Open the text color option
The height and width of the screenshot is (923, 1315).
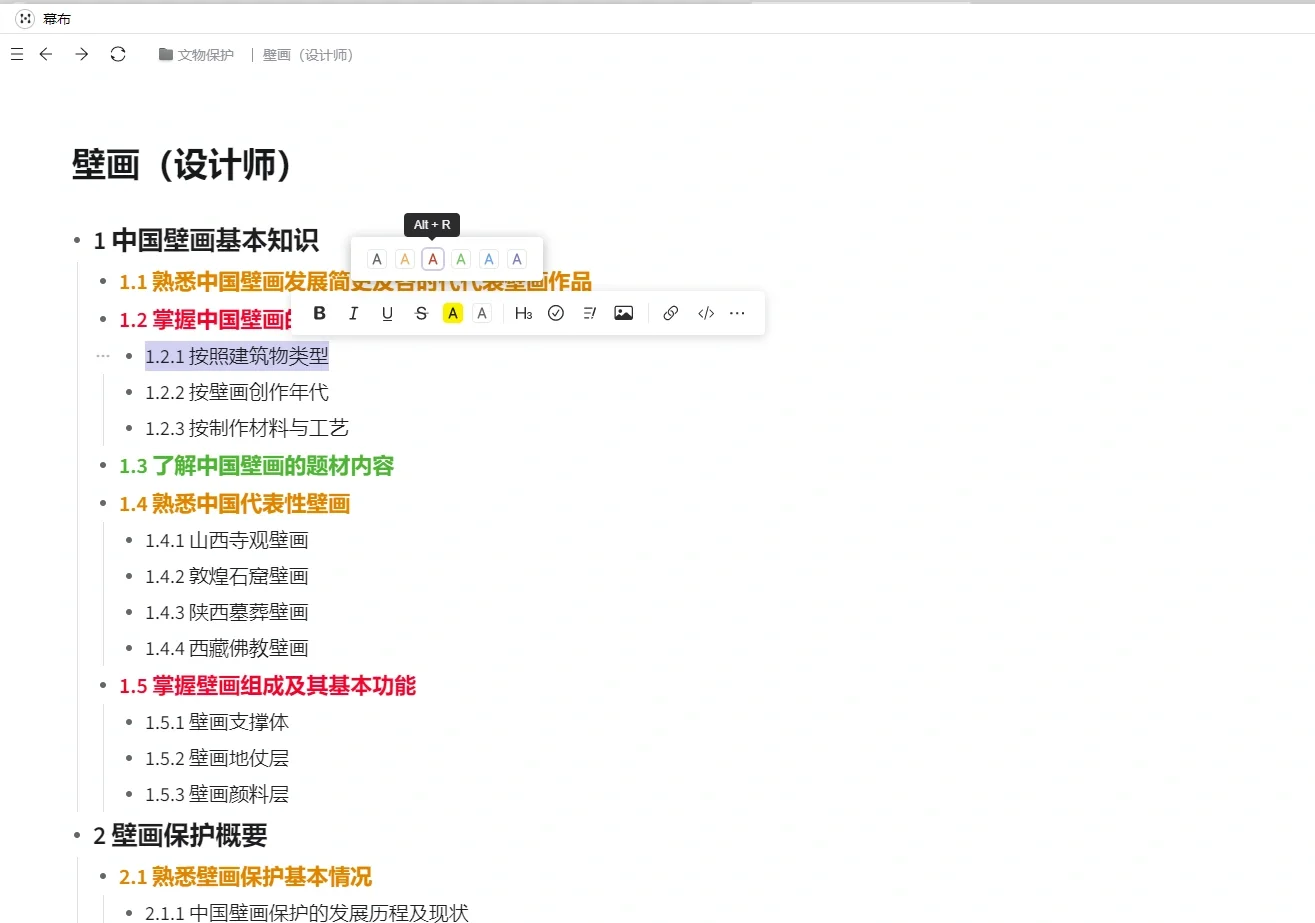click(x=482, y=313)
